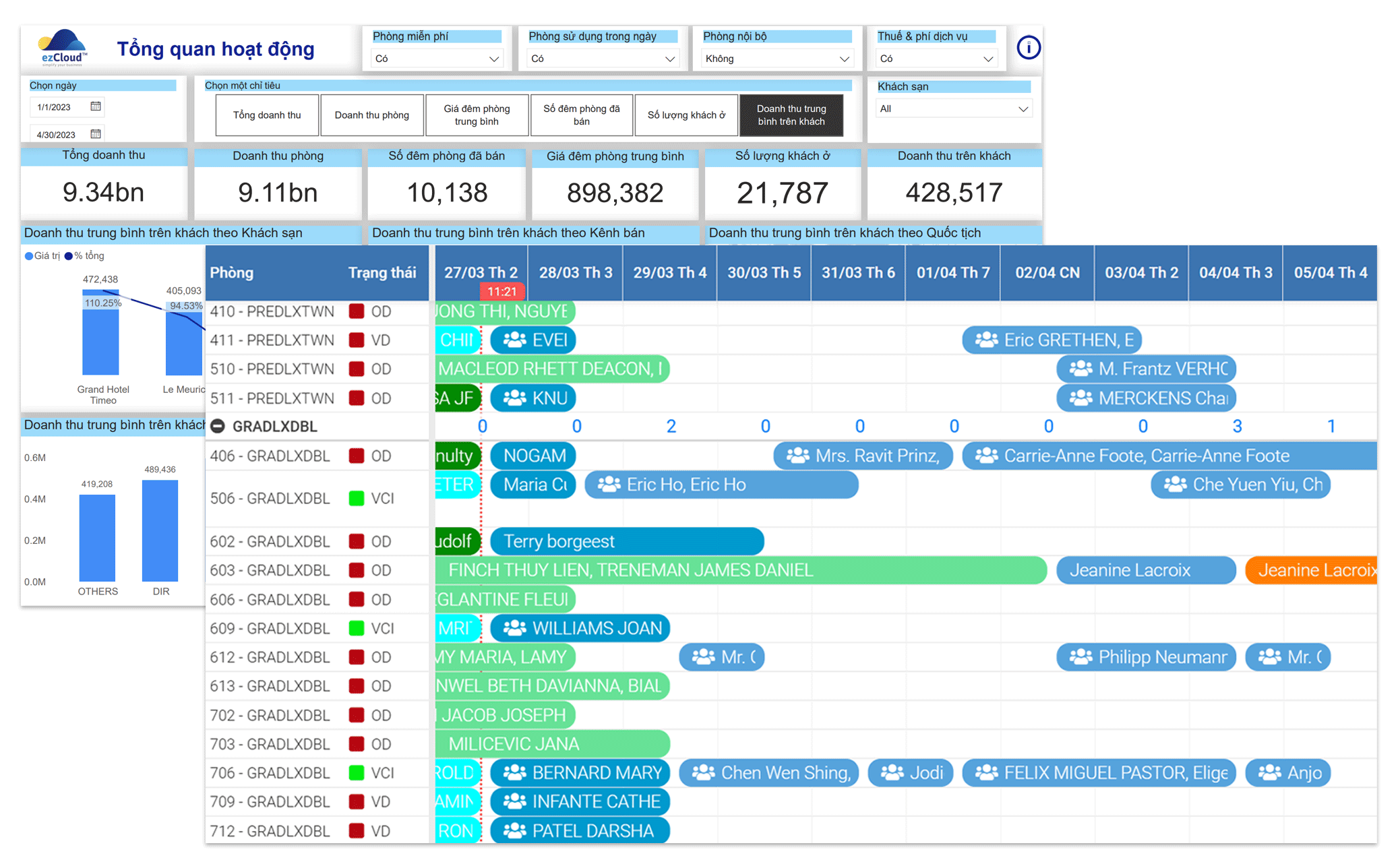Click the Doanh thu trên khách 428,517 card

click(x=954, y=184)
